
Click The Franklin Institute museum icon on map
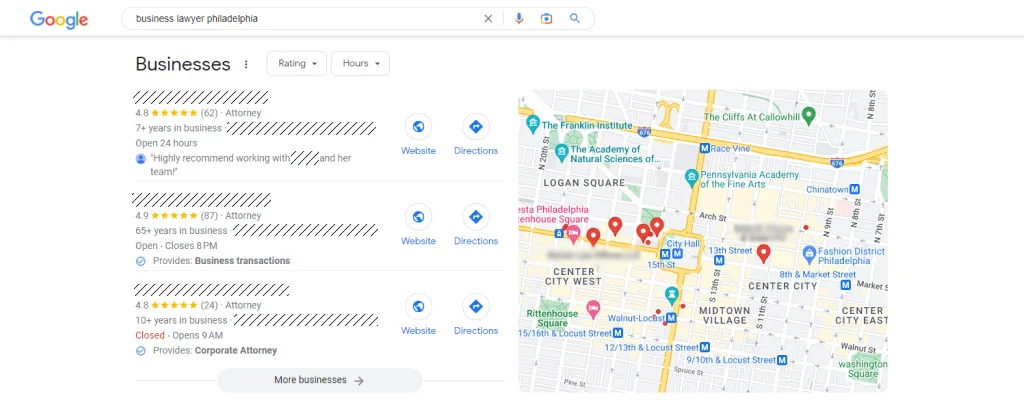(x=533, y=123)
